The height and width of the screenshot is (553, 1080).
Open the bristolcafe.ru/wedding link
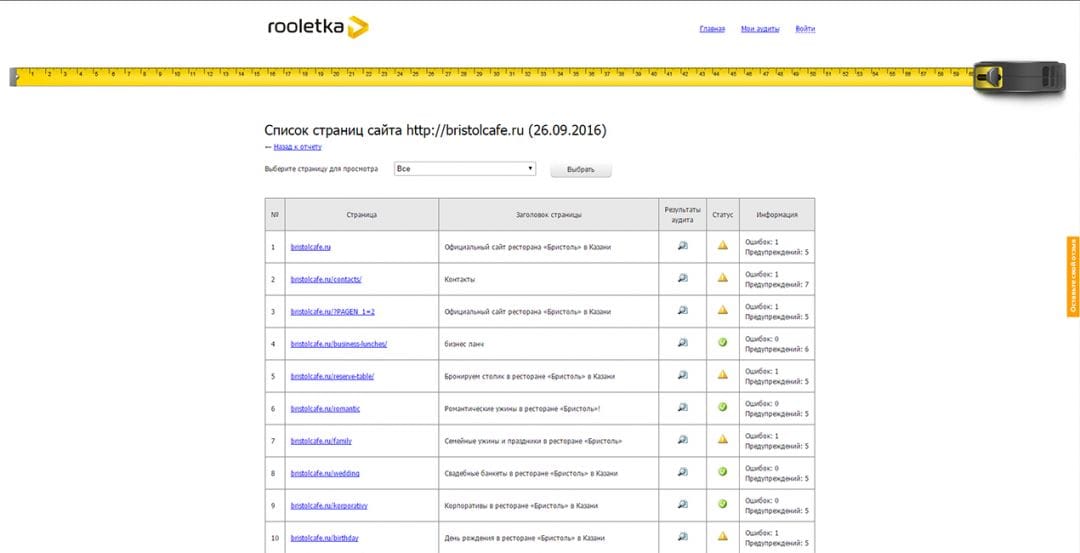coord(325,473)
